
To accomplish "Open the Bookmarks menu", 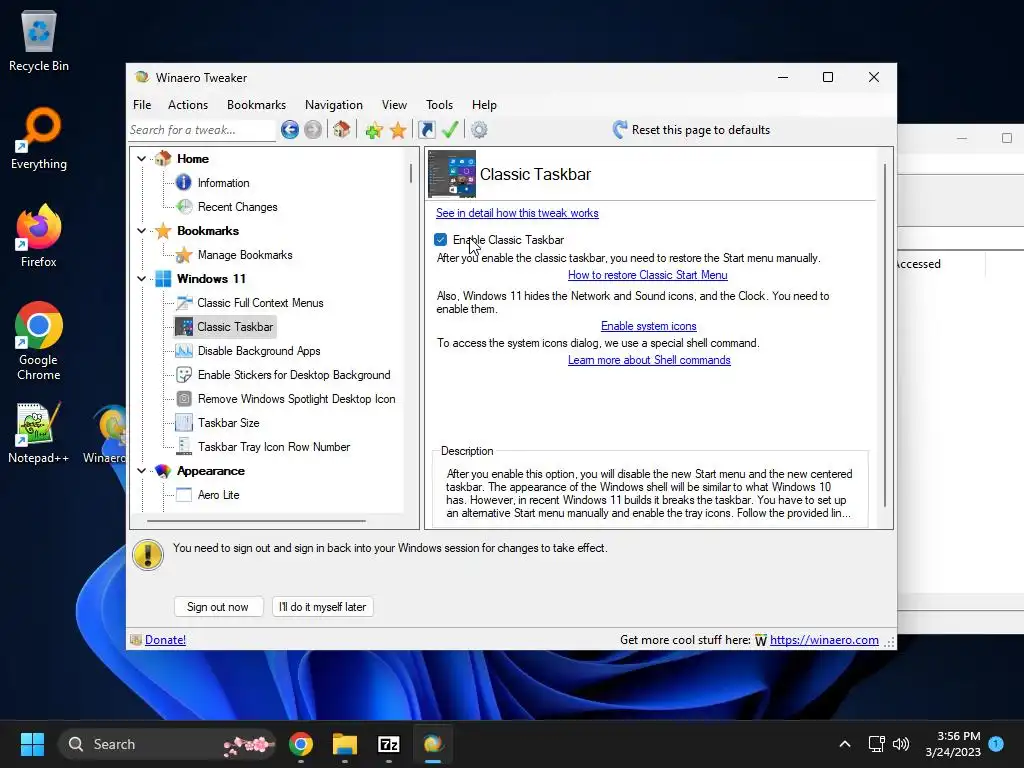I will pyautogui.click(x=256, y=105).
